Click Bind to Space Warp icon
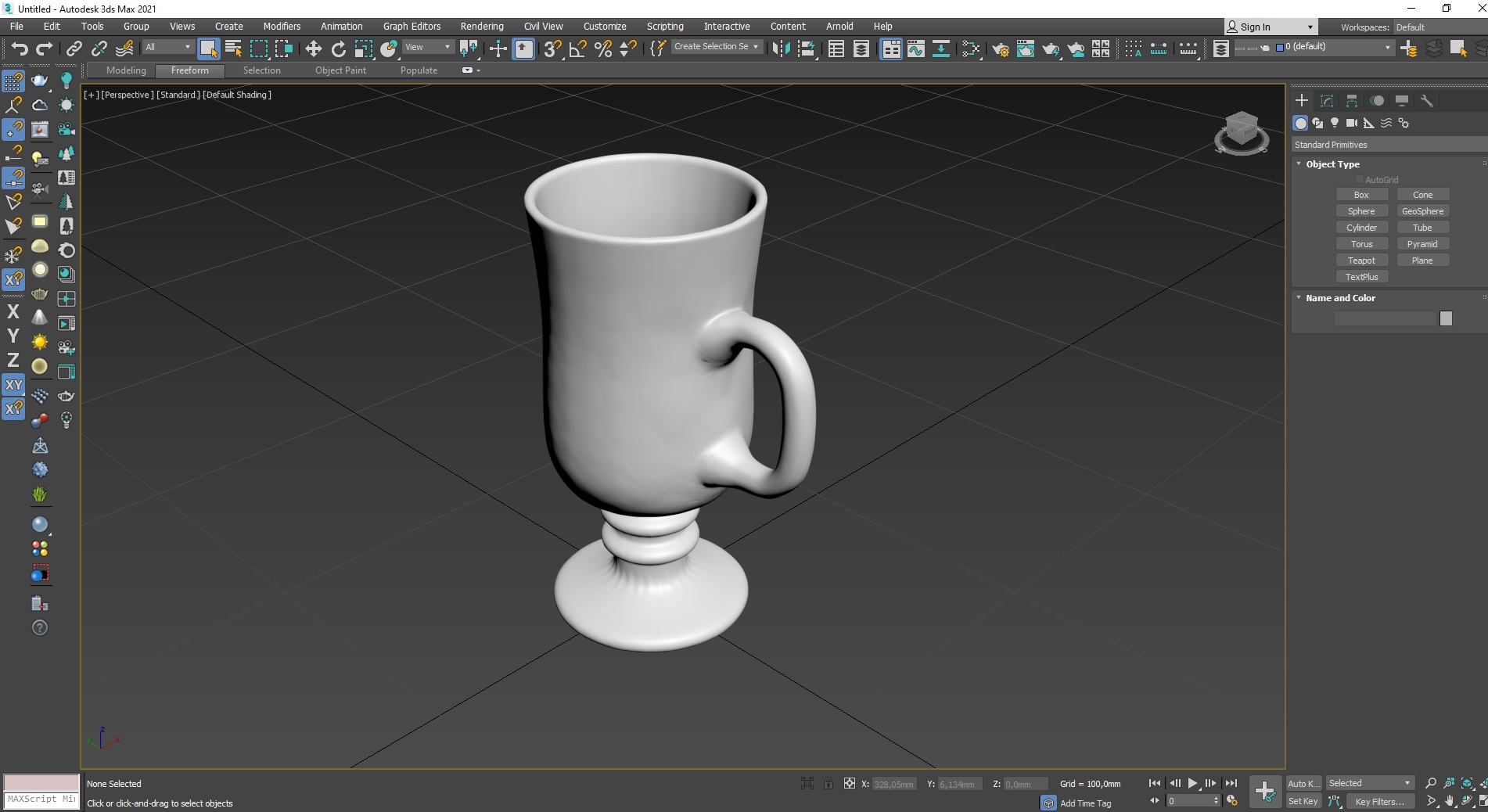Image resolution: width=1488 pixels, height=812 pixels. click(124, 49)
